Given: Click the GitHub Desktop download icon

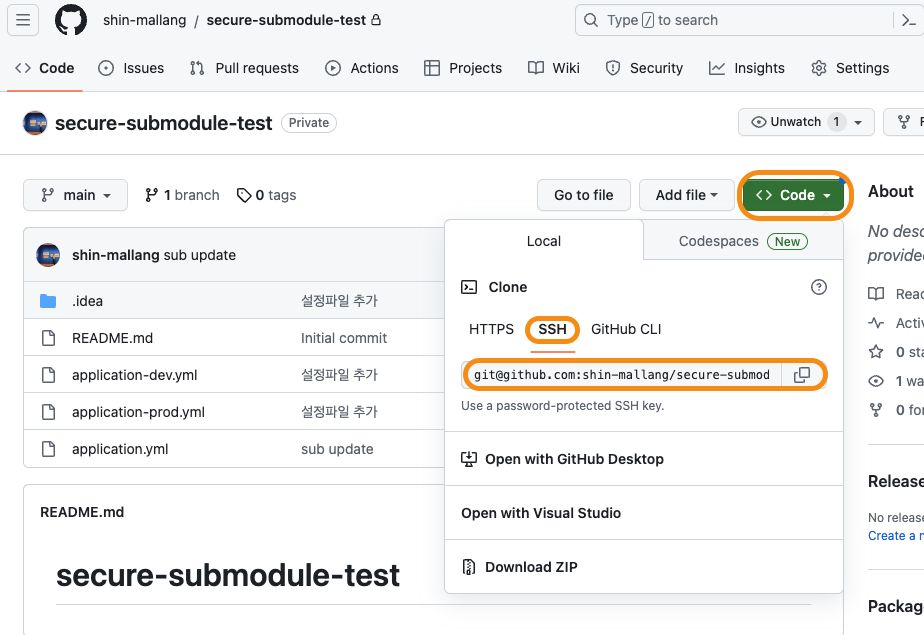Looking at the screenshot, I should (468, 459).
